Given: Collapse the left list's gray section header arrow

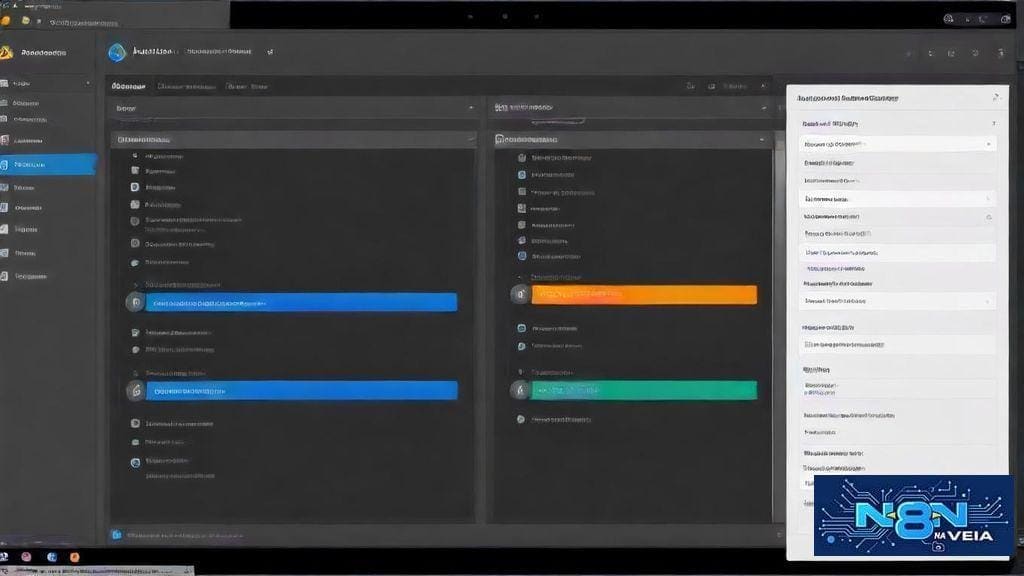Looking at the screenshot, I should (470, 139).
